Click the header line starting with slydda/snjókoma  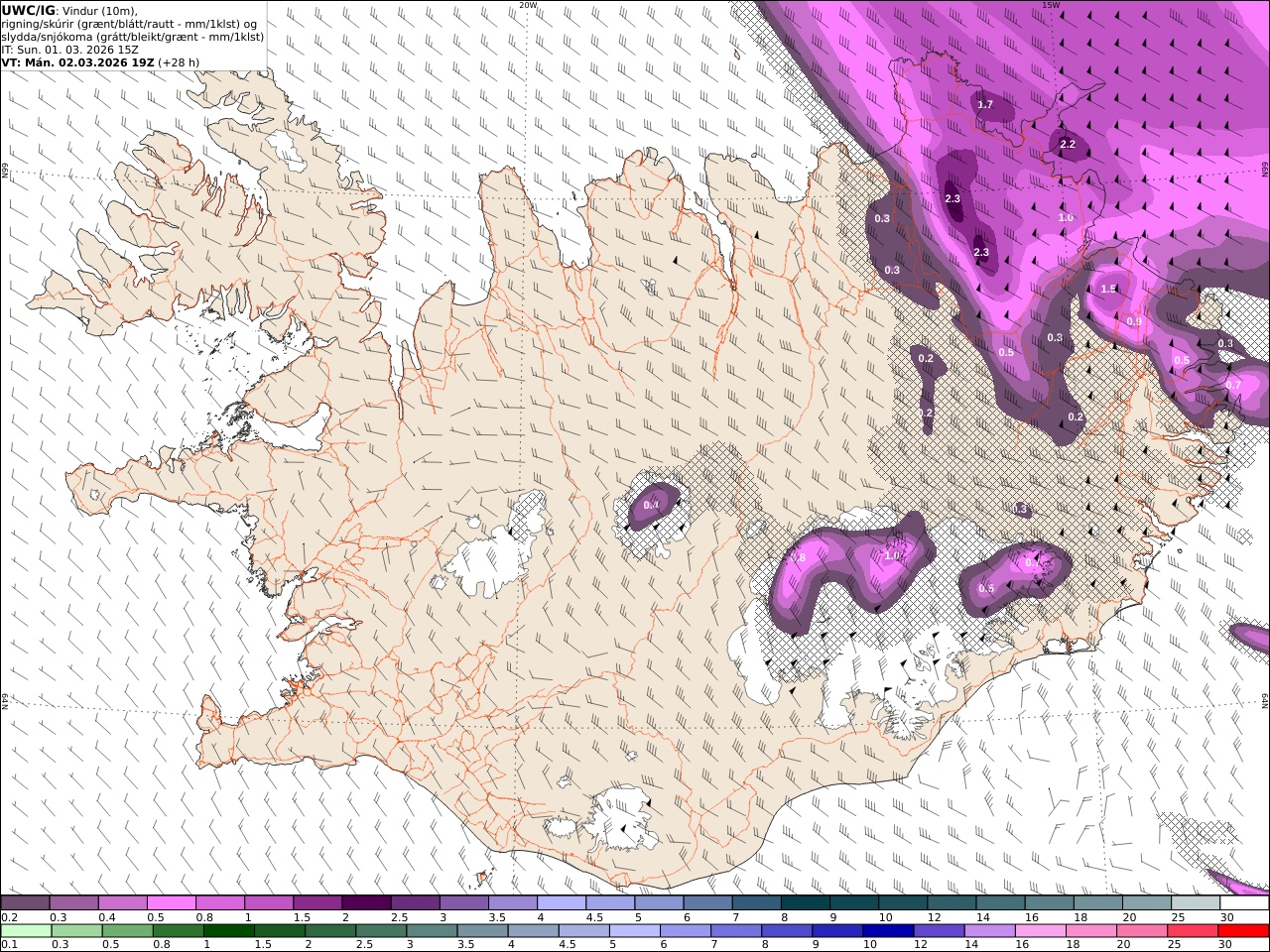pos(133,36)
